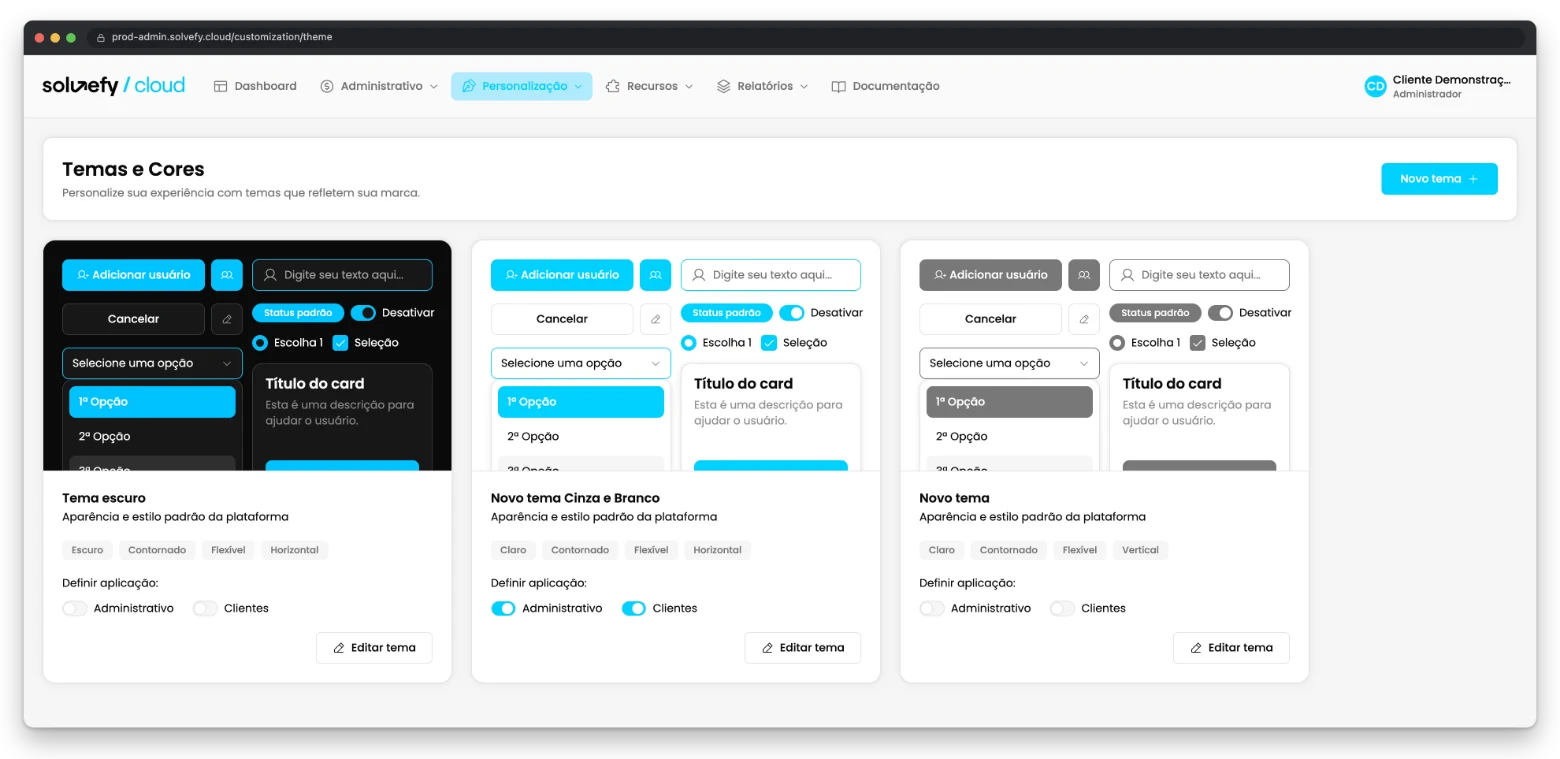Click the Novo tema button
The image size is (1560, 759).
[1439, 179]
